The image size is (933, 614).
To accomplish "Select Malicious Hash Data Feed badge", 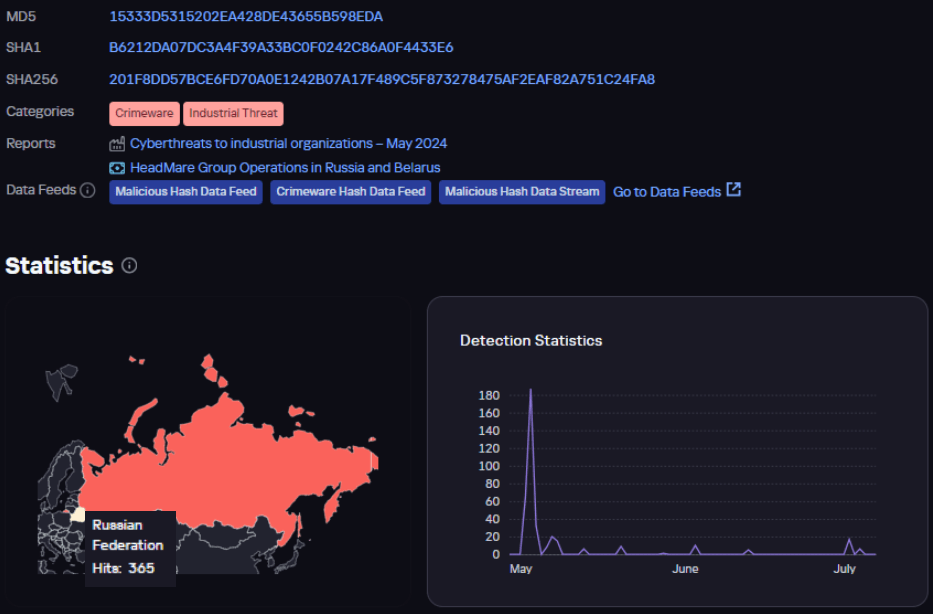I will [186, 192].
